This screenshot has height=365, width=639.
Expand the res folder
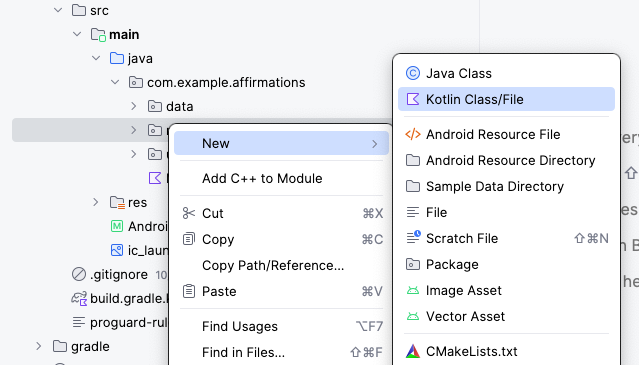point(96,202)
